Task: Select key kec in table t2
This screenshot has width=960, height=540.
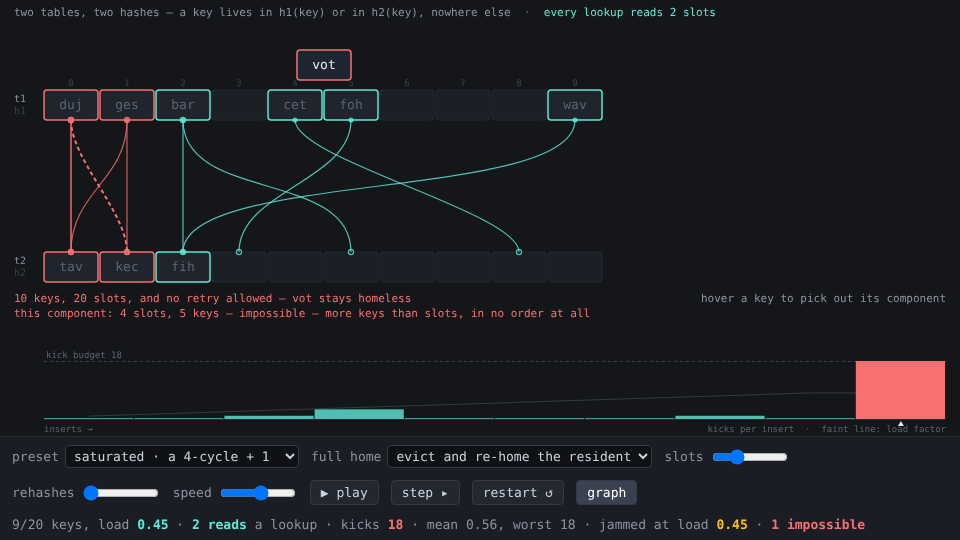Action: (127, 267)
